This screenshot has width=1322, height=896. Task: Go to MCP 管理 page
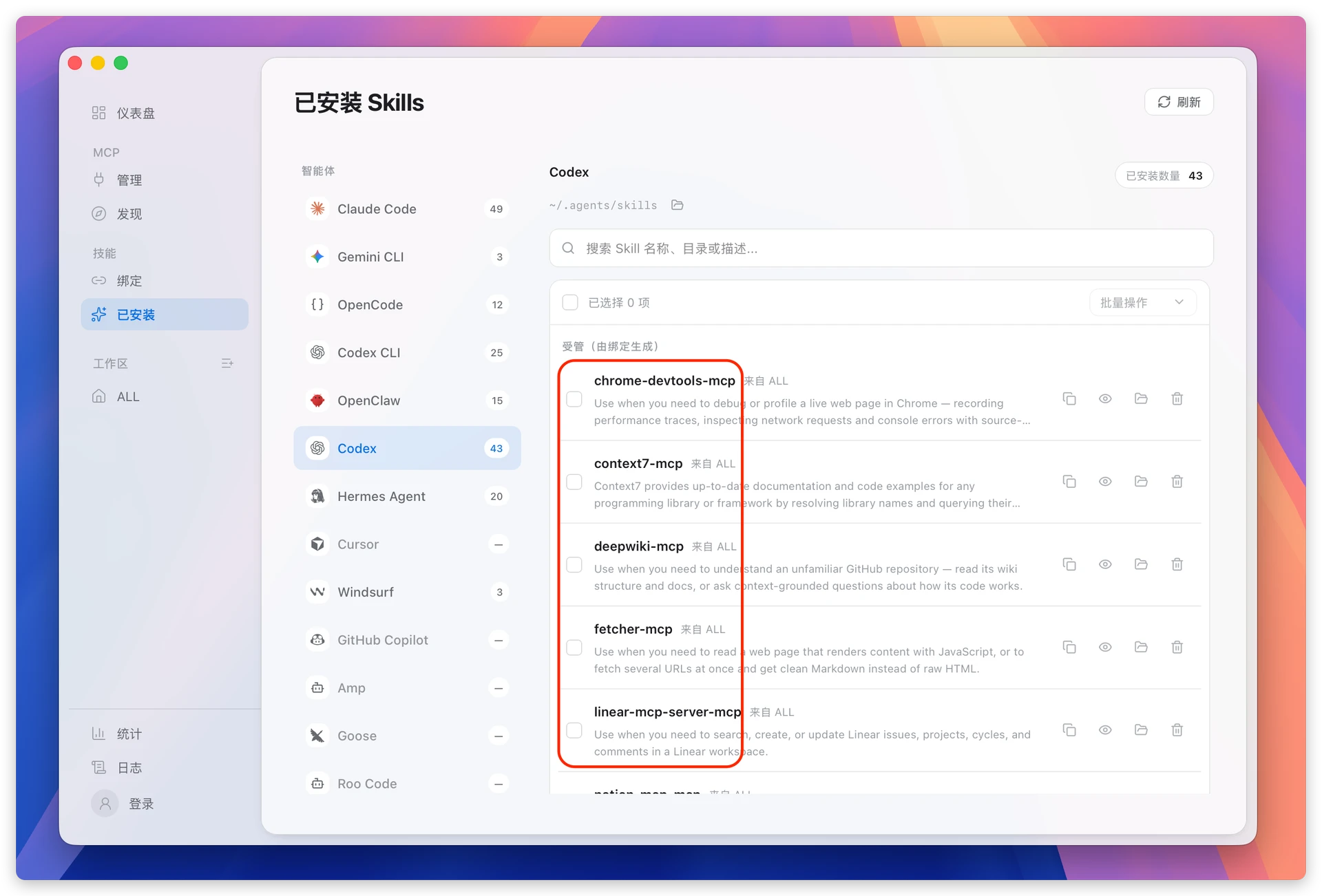point(165,180)
